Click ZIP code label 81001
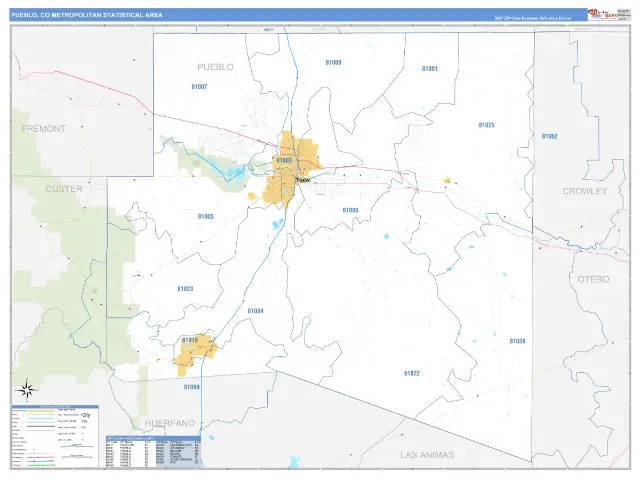The image size is (640, 480). [x=429, y=69]
